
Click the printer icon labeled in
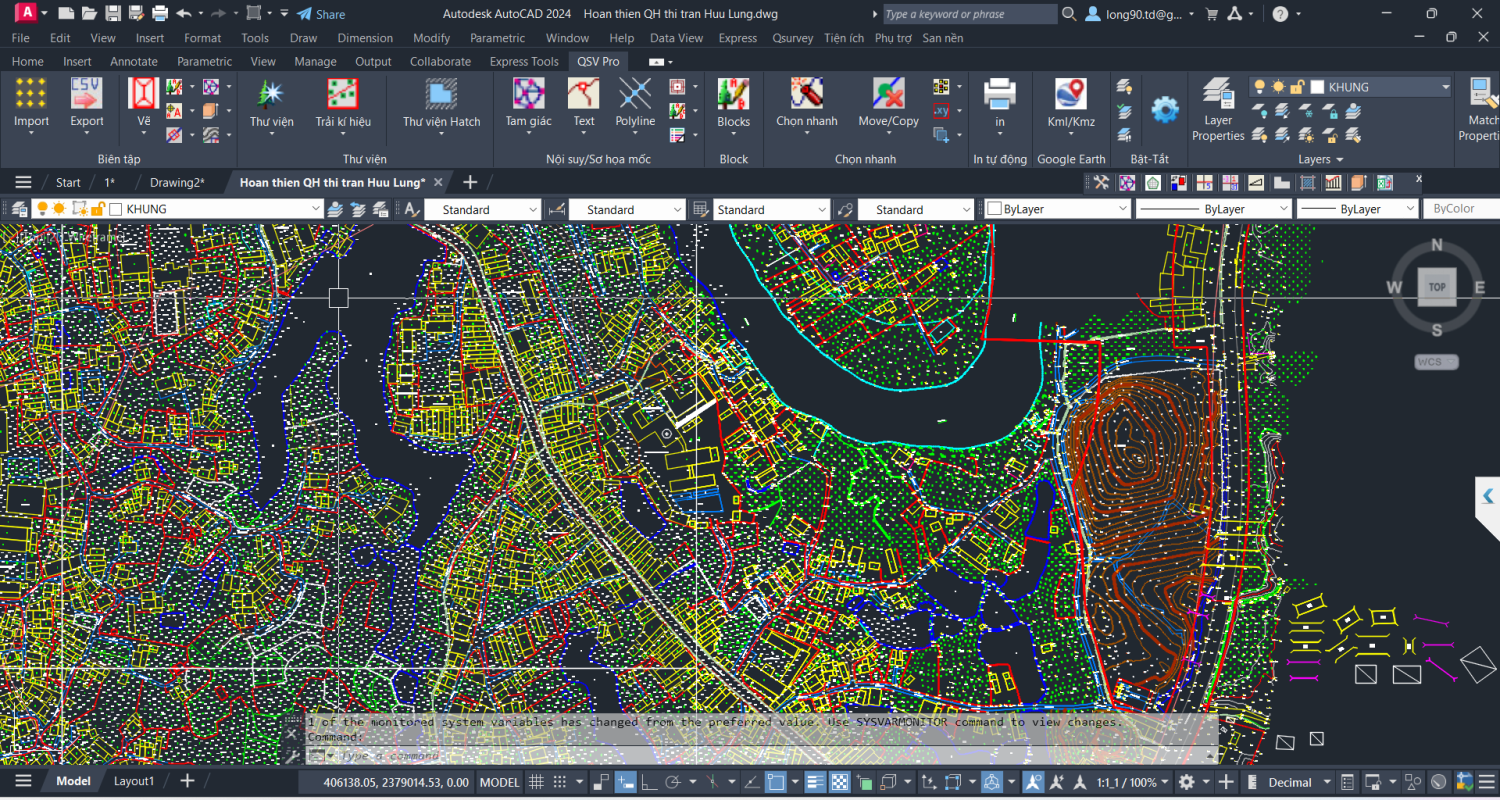(x=1000, y=93)
